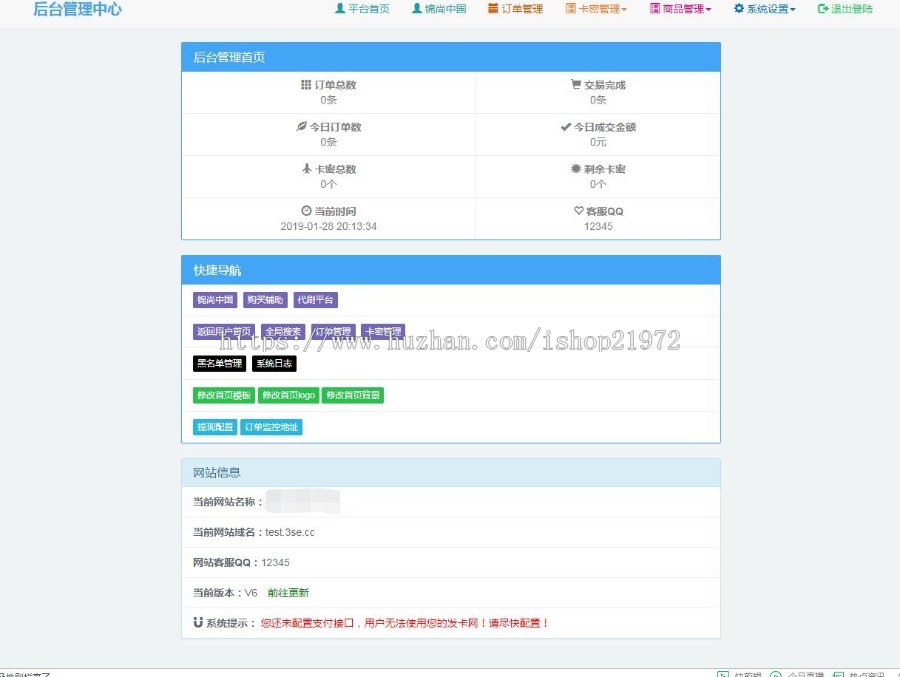This screenshot has width=900, height=677.
Task: Click the purple 卡密管理 quick-nav button
Action: point(383,331)
